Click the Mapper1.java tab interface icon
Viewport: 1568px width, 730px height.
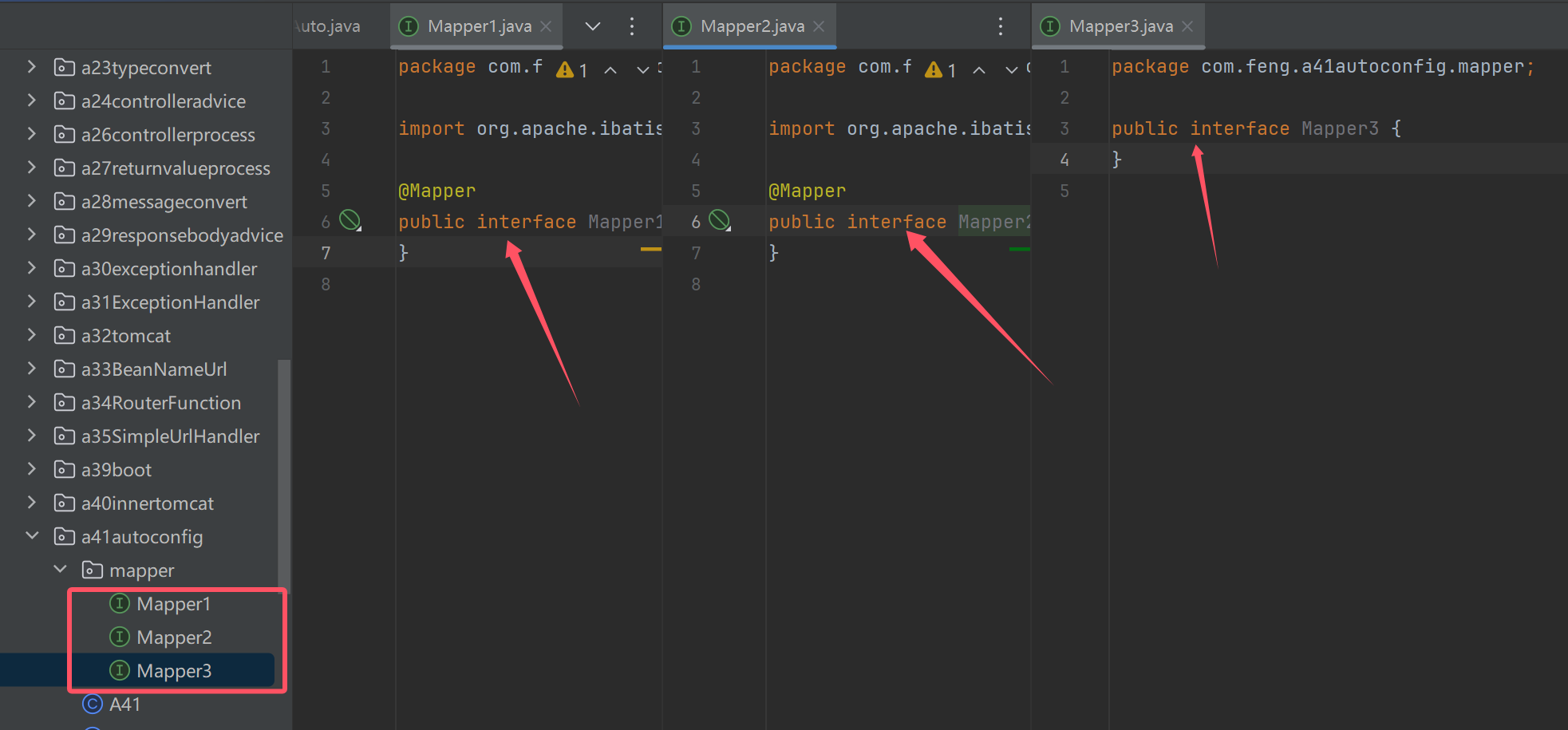click(x=409, y=26)
